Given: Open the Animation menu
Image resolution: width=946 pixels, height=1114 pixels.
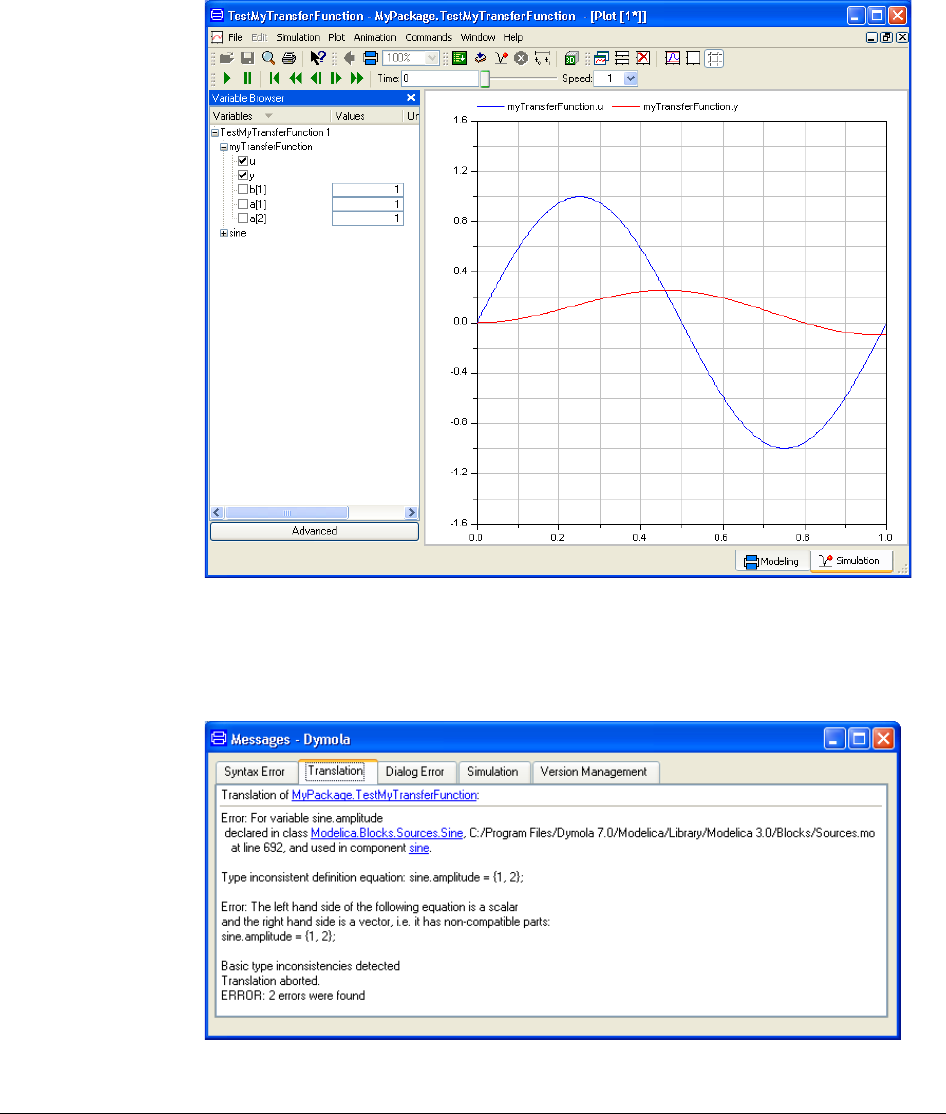Looking at the screenshot, I should 375,38.
